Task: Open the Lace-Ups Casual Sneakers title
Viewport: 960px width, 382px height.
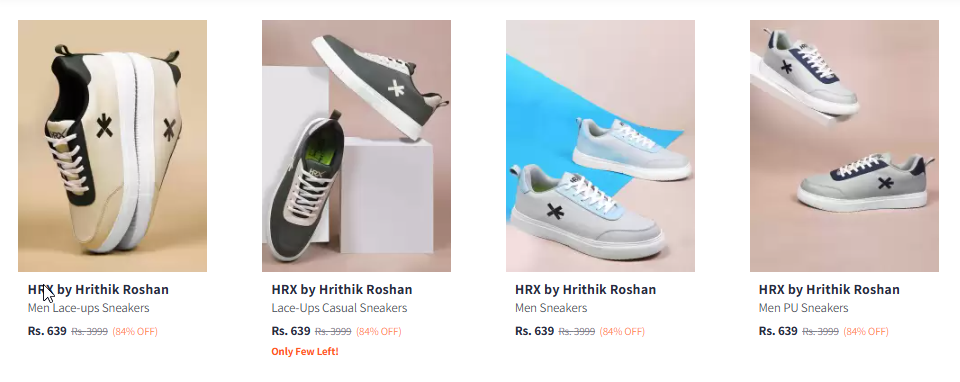Action: pyautogui.click(x=339, y=308)
